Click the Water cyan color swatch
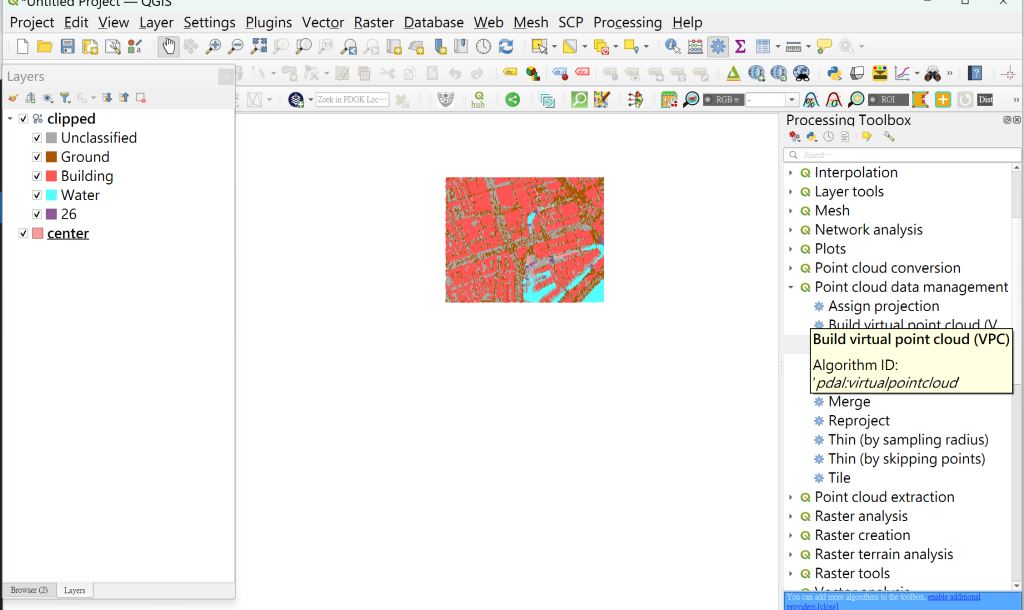This screenshot has height=610, width=1024. 52,195
